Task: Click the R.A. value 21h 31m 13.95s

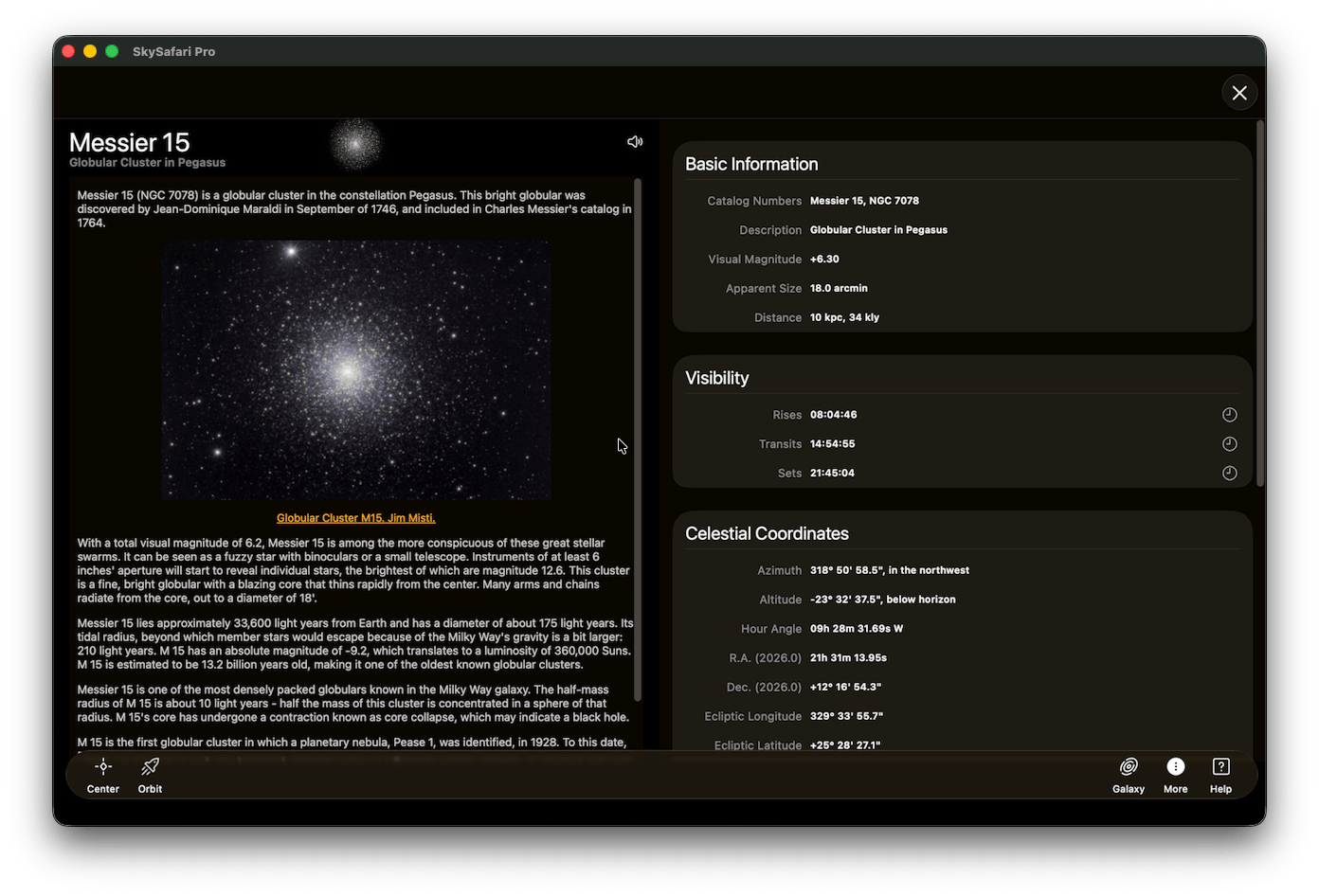Action: coord(848,657)
